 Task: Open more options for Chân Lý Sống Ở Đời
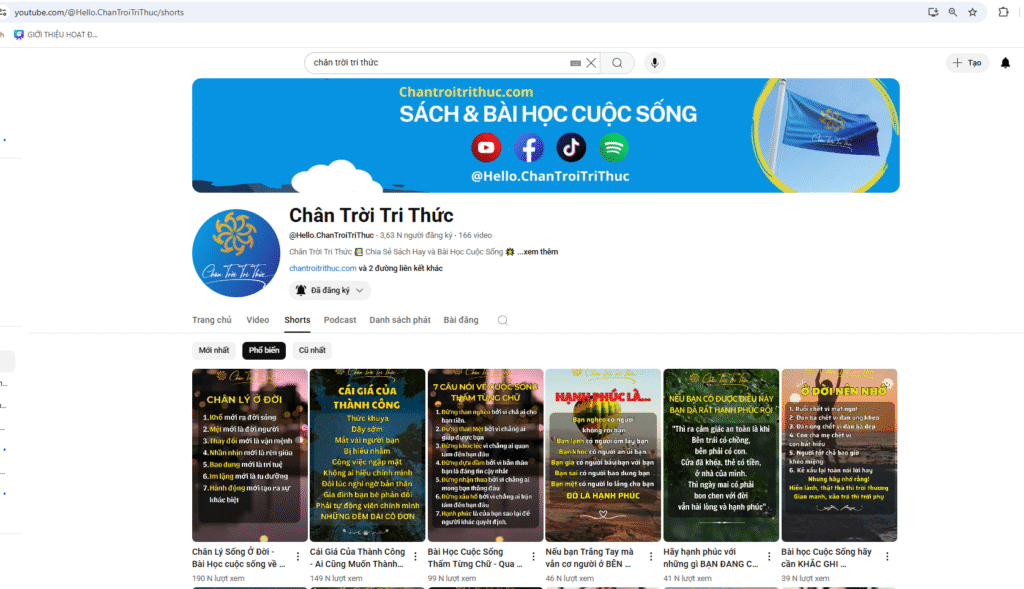point(298,556)
